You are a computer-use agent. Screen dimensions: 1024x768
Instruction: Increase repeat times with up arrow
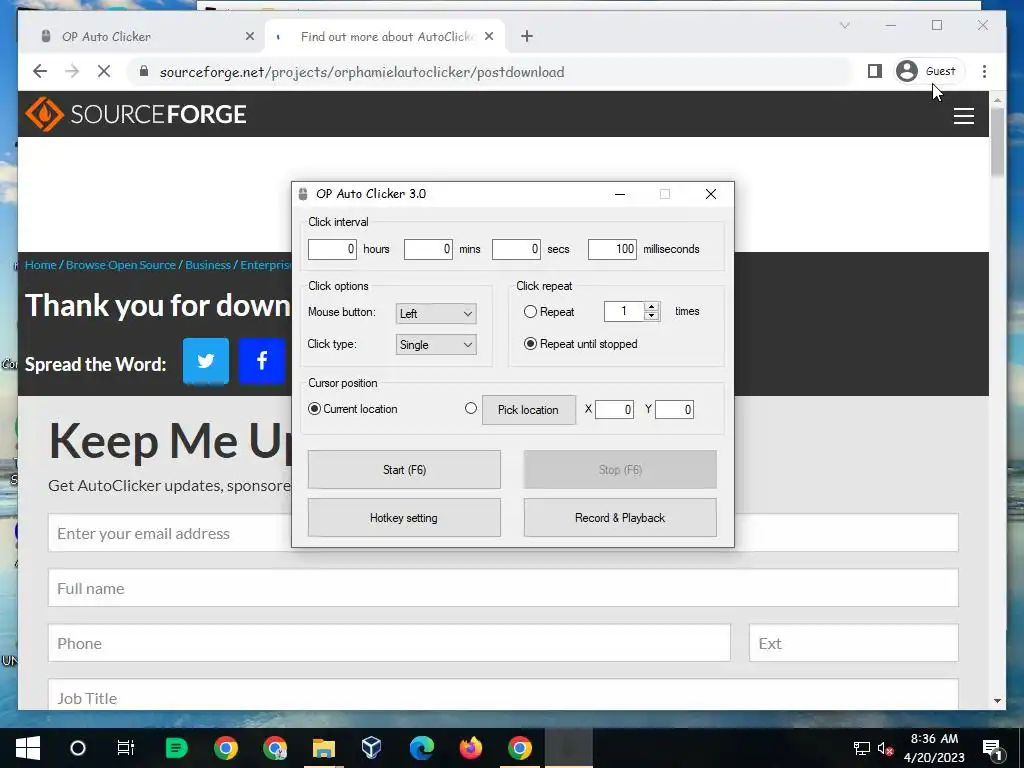tap(651, 307)
